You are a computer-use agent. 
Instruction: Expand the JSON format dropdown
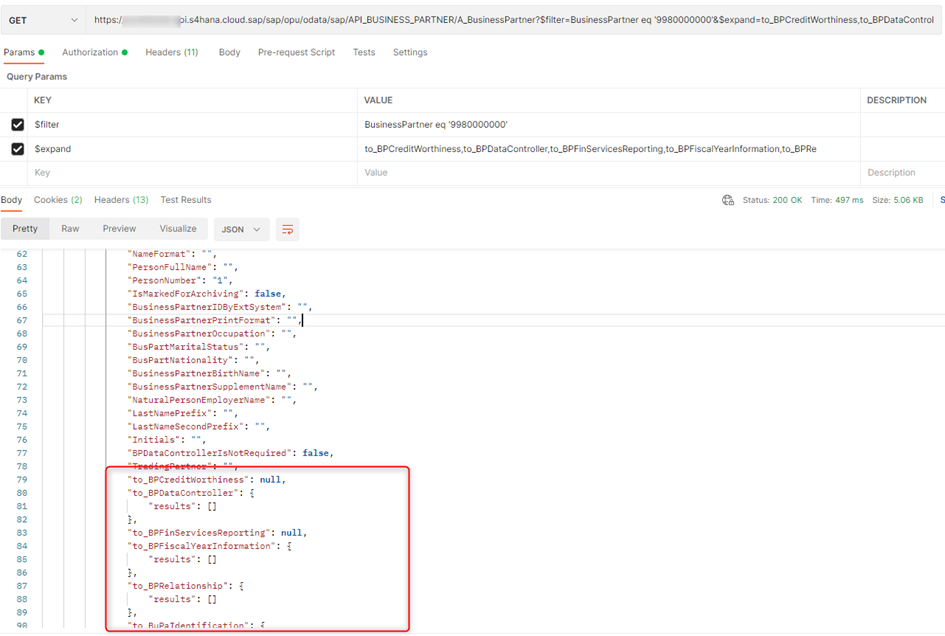[241, 229]
